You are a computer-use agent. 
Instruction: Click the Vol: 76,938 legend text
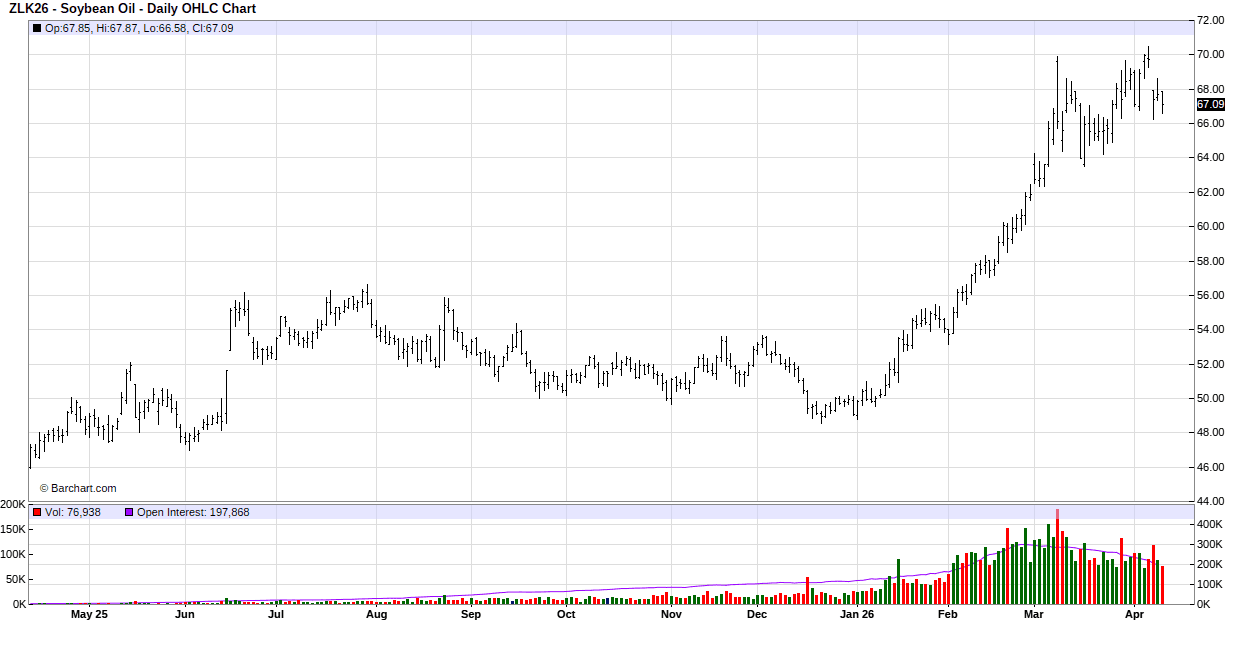click(71, 512)
